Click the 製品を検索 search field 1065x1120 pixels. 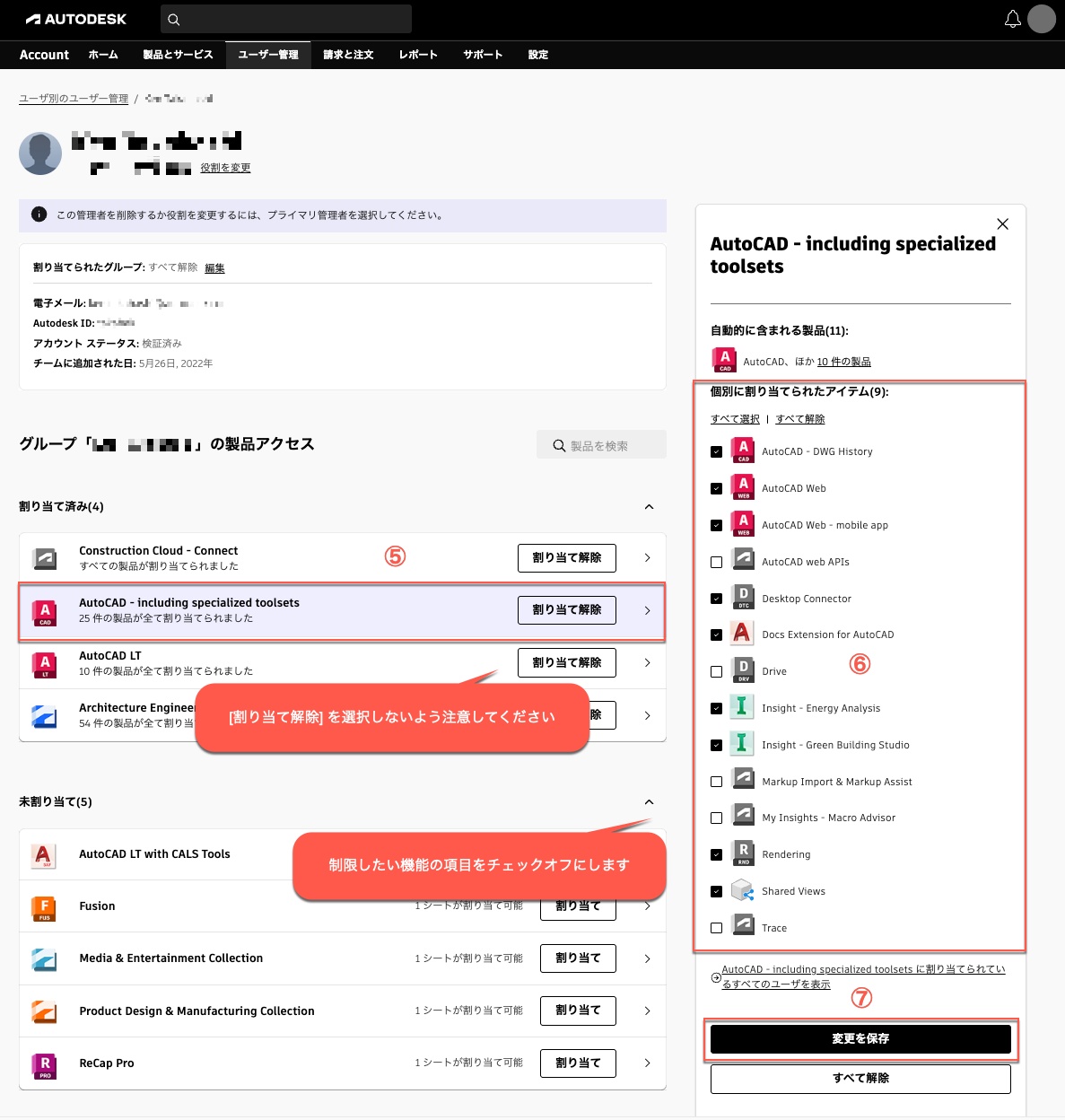point(601,444)
